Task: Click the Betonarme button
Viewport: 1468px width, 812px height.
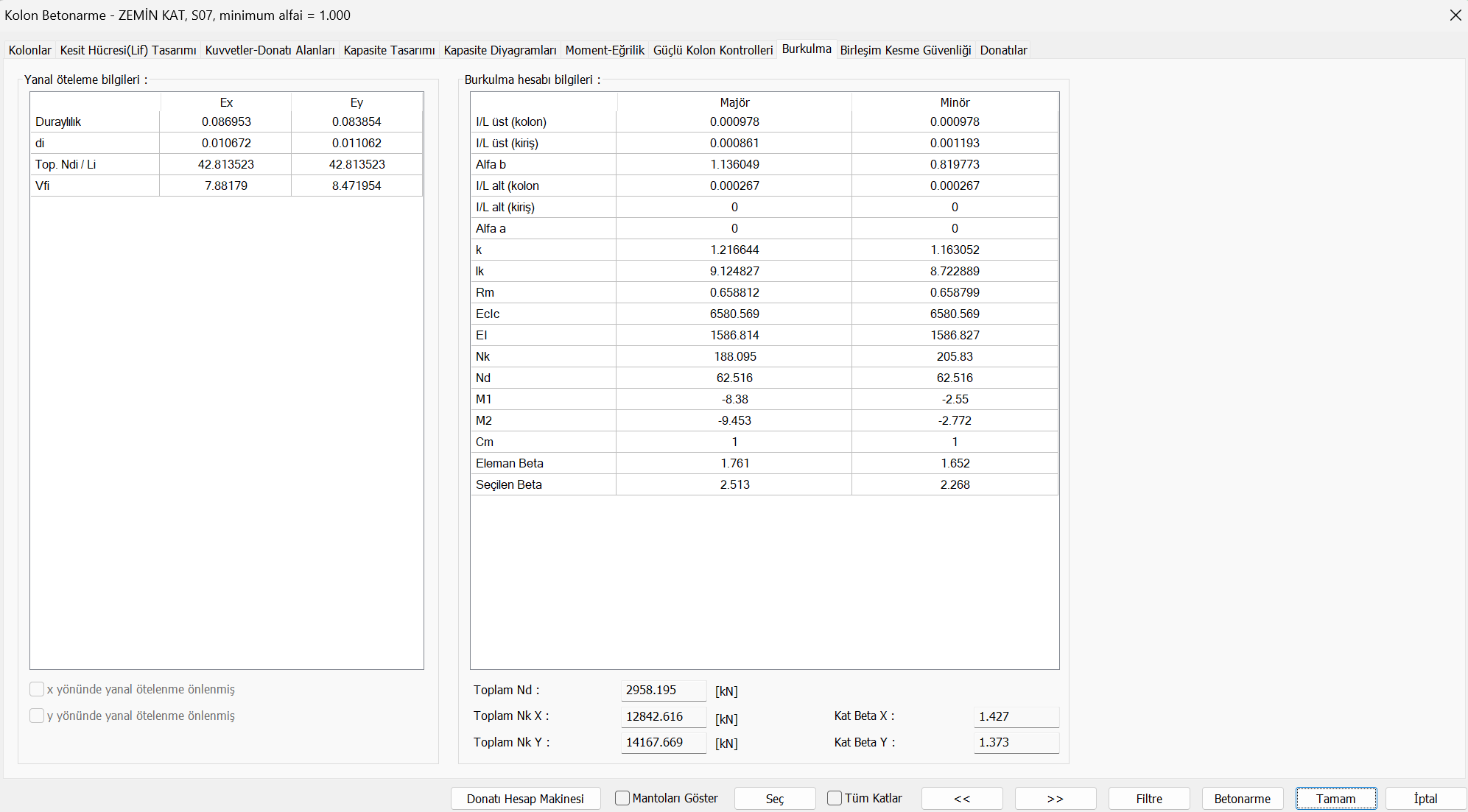Action: [x=1242, y=799]
